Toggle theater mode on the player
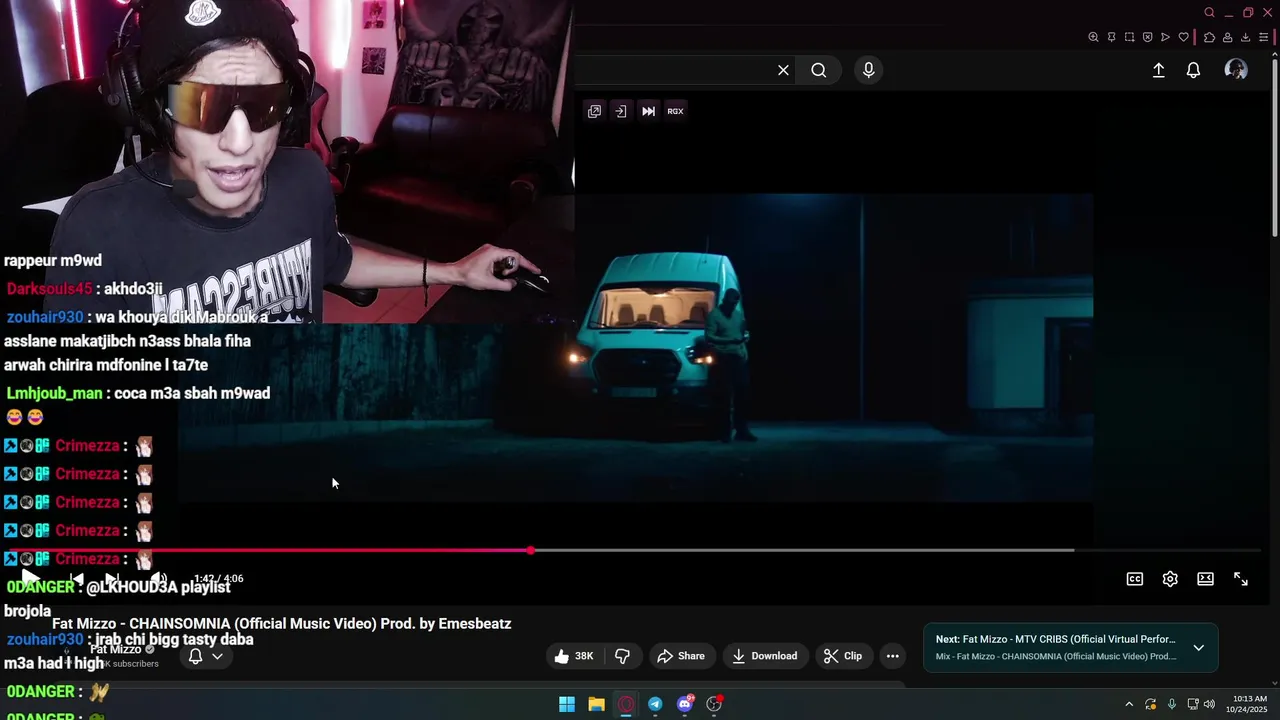 point(1205,579)
